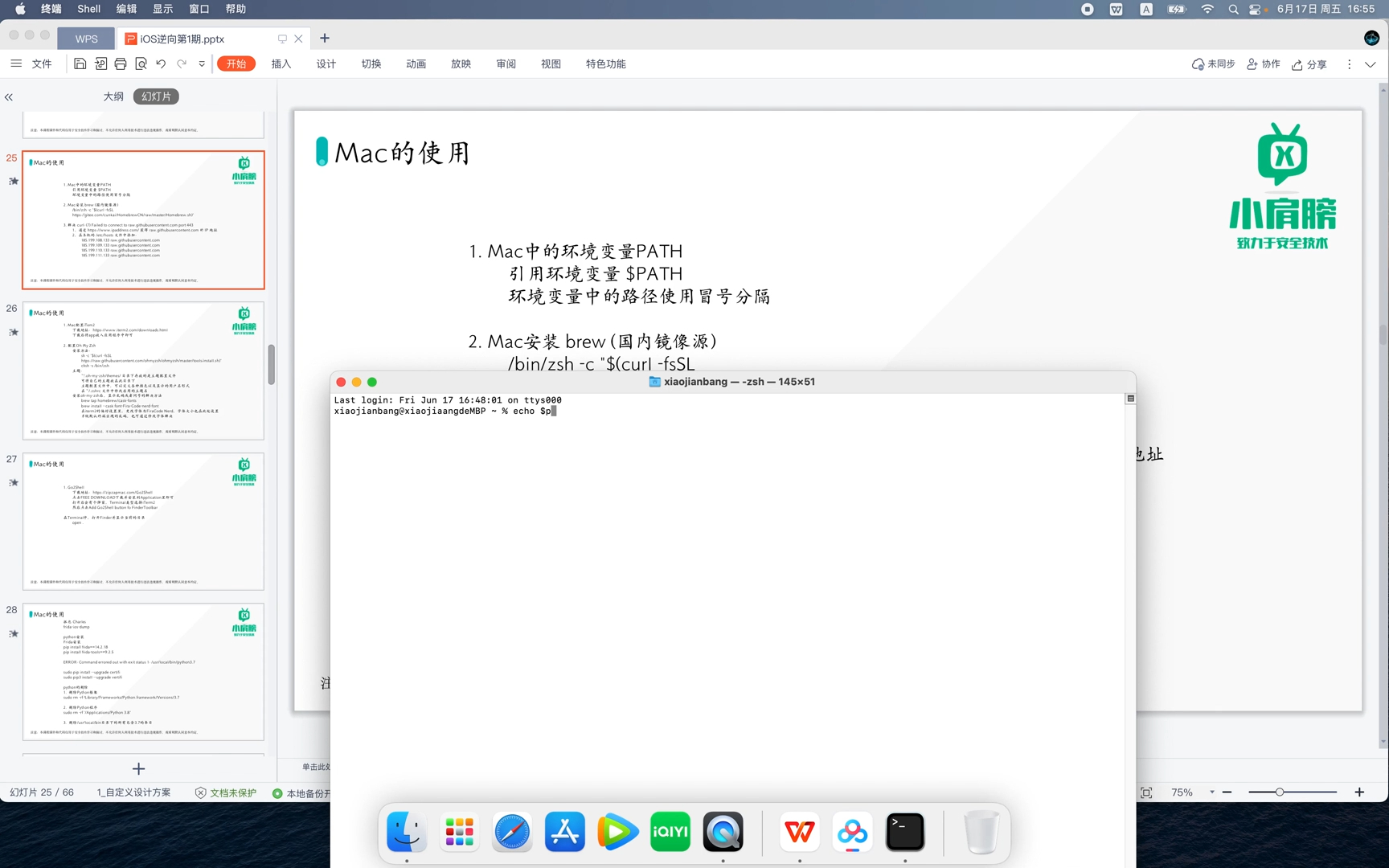Adjust the zoom slider handle
This screenshot has height=868, width=1389.
[1280, 792]
